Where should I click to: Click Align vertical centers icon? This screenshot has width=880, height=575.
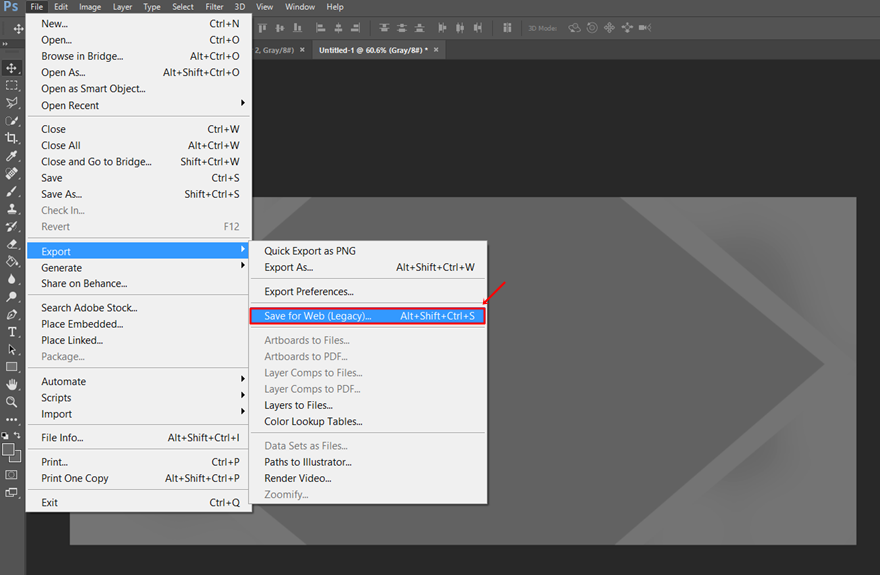279,27
